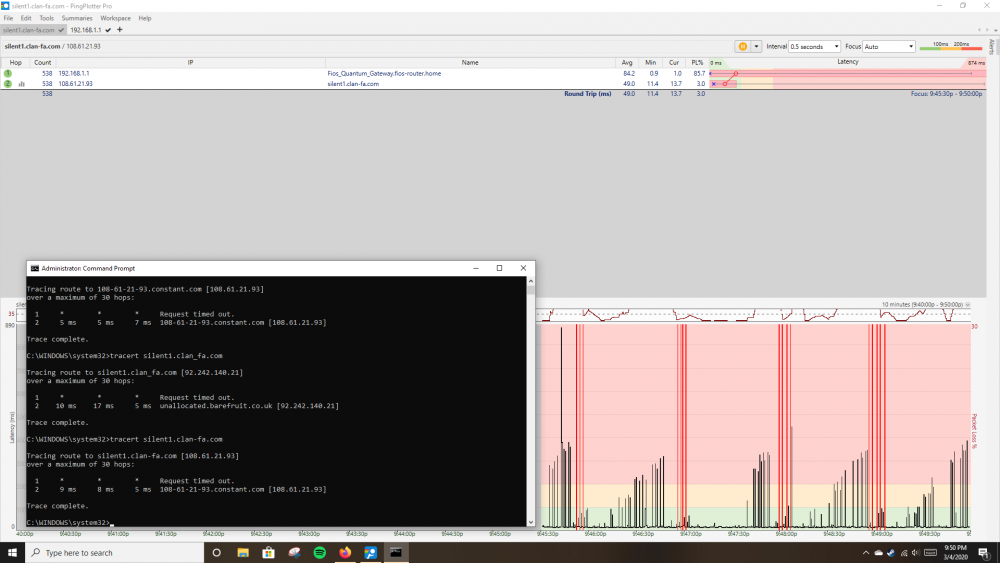Open the Alerts side panel tab
The image size is (1000, 563).
tap(992, 47)
